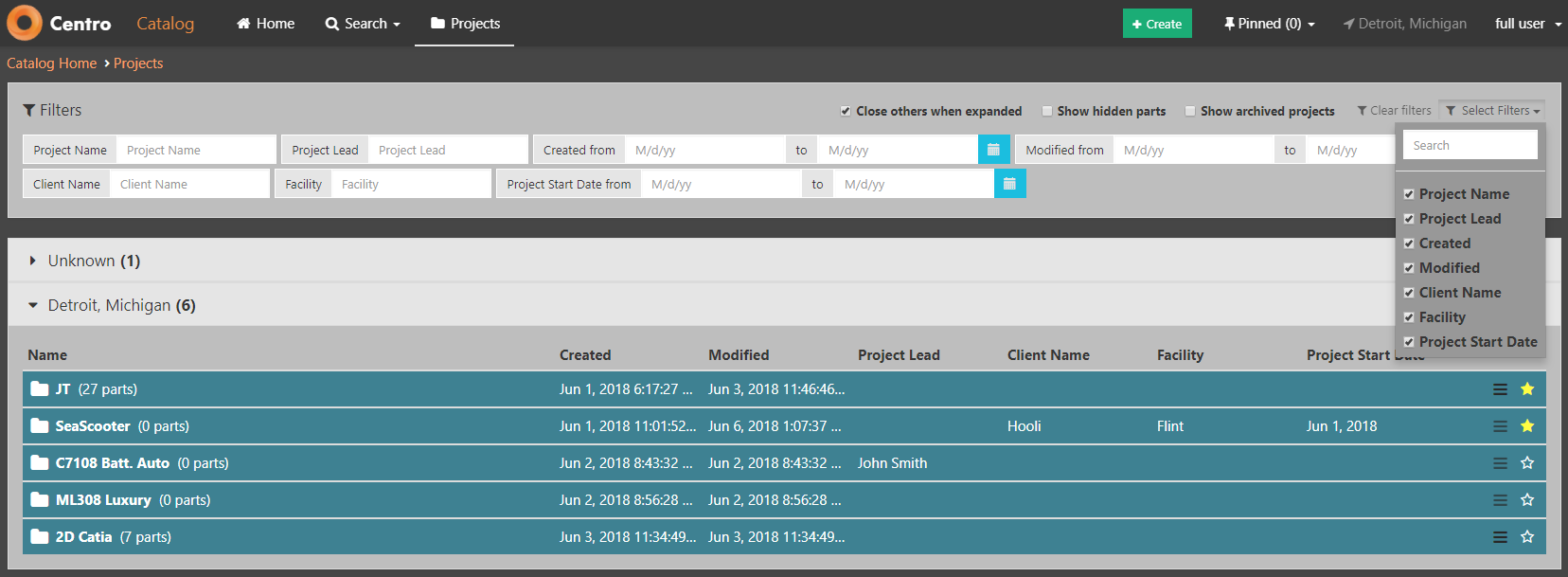Toggle Close others when expanded checkbox

pyautogui.click(x=846, y=111)
